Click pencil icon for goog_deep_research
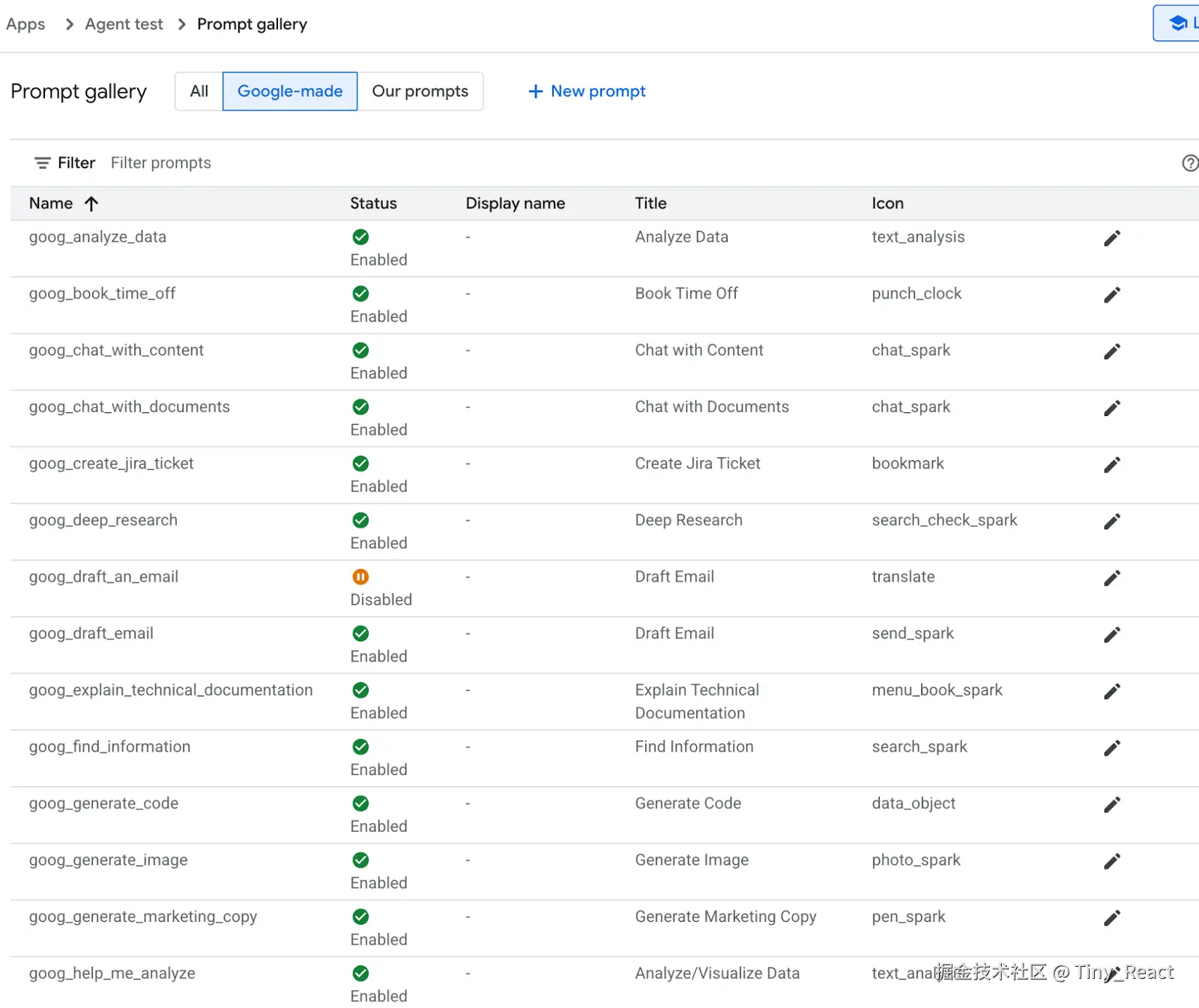The image size is (1199, 1008). click(1112, 522)
